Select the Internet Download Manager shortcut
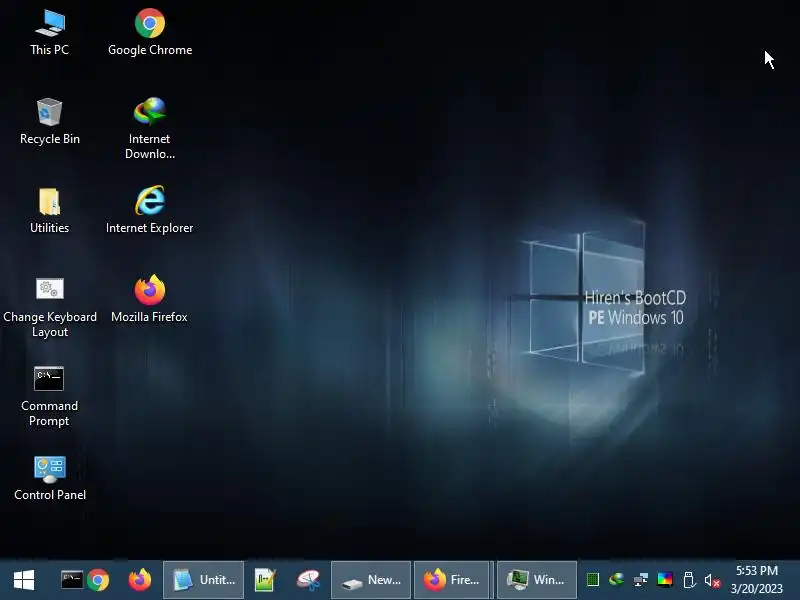 tap(149, 129)
